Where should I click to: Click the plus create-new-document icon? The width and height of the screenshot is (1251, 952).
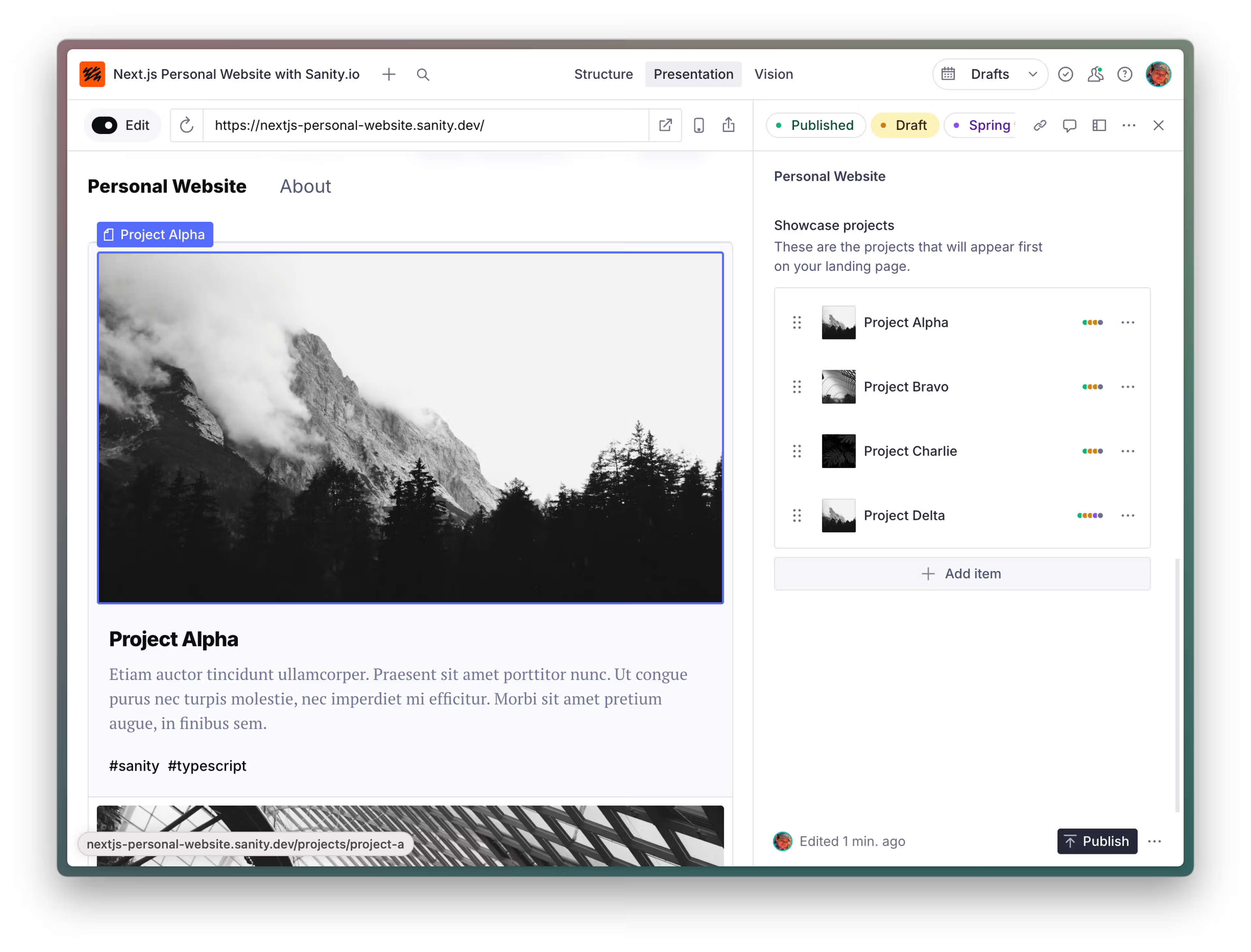(x=389, y=74)
